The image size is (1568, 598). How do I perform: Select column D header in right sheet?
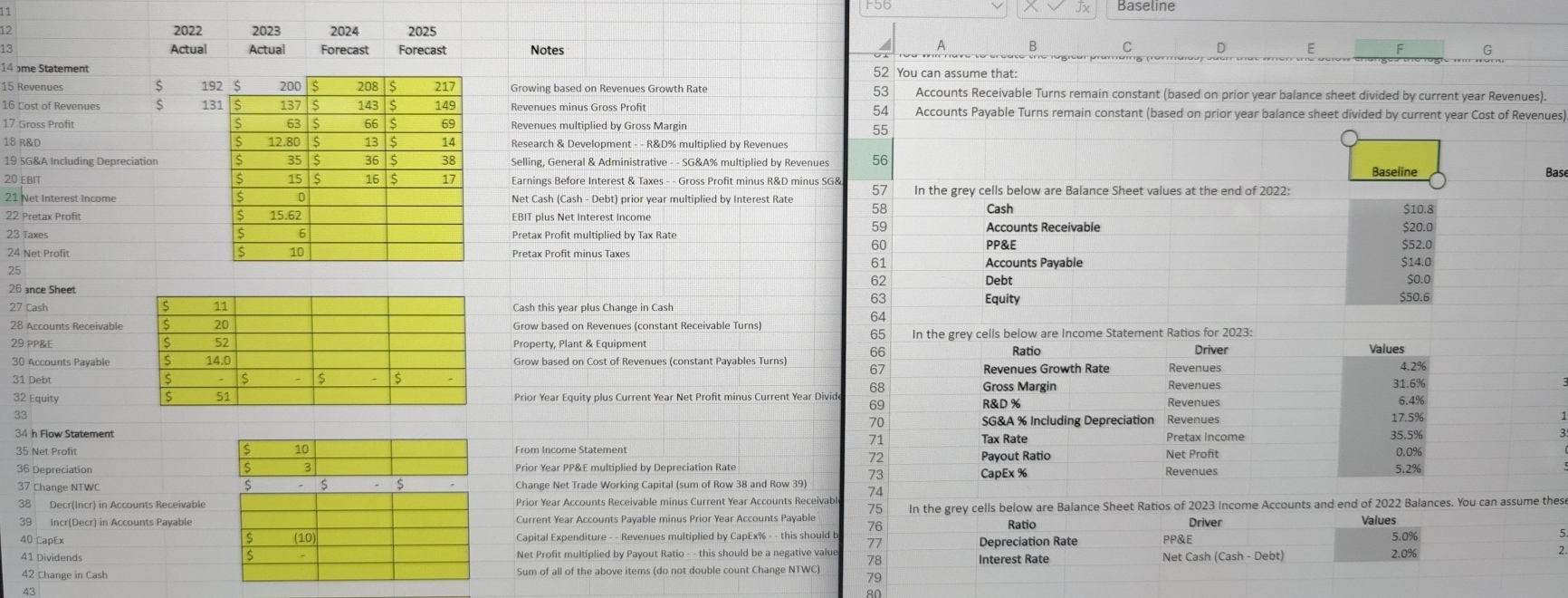click(x=1220, y=48)
